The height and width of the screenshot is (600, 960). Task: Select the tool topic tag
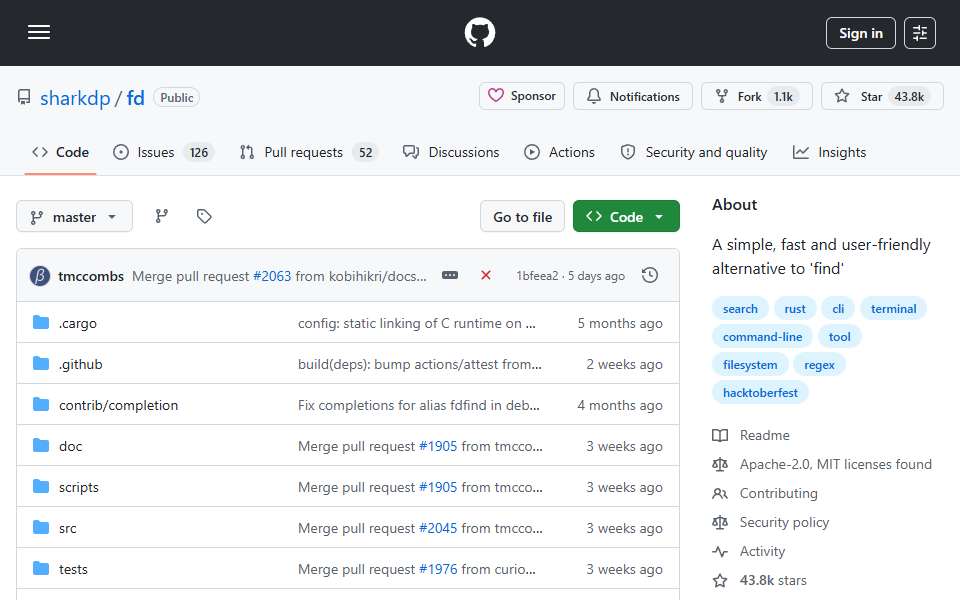[839, 337]
